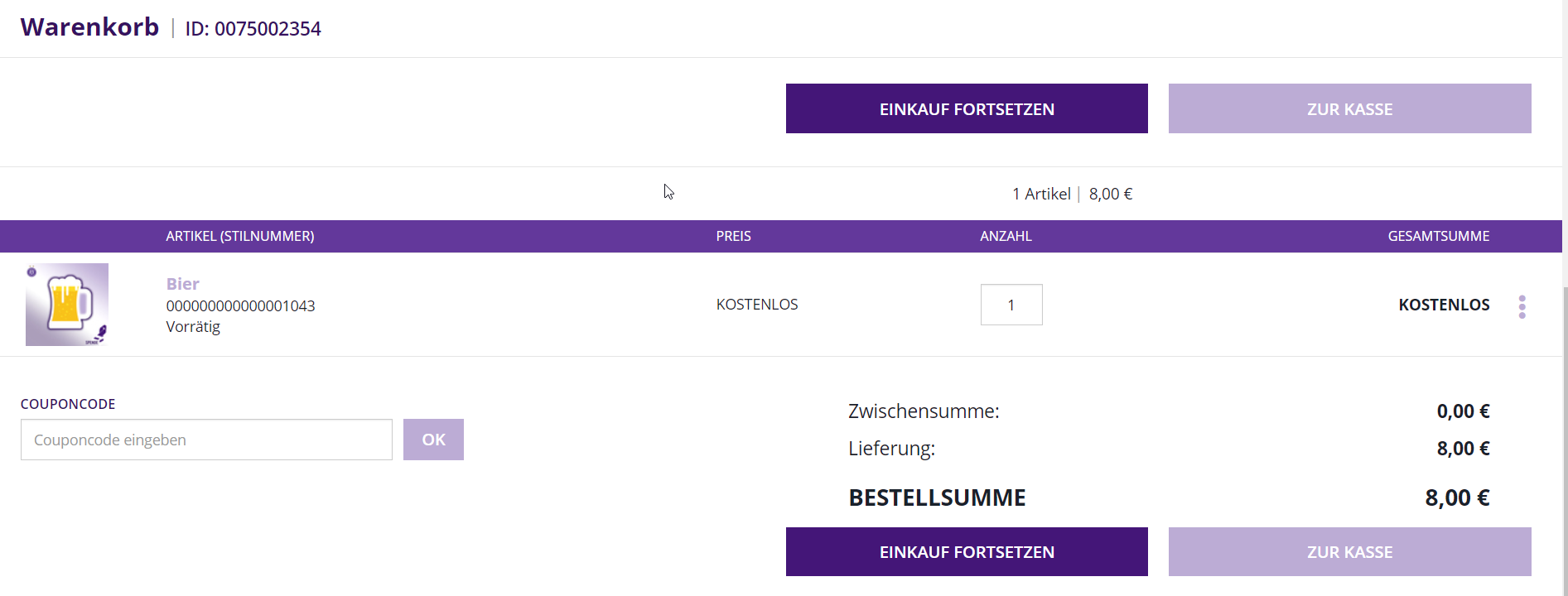Click the 1 Artikel summary text
The height and width of the screenshot is (596, 1568).
click(1041, 194)
